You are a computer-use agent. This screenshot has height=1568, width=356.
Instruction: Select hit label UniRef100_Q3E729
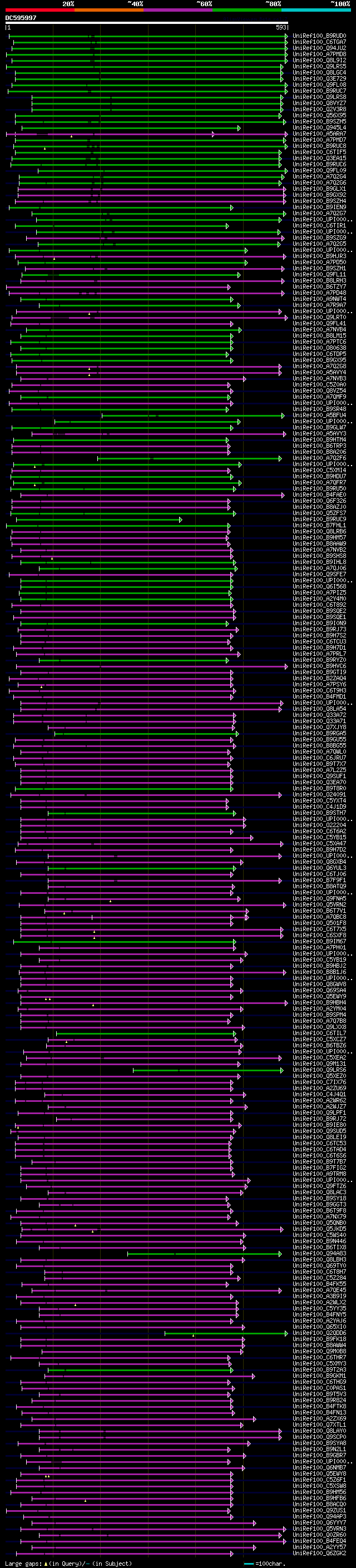[319, 78]
